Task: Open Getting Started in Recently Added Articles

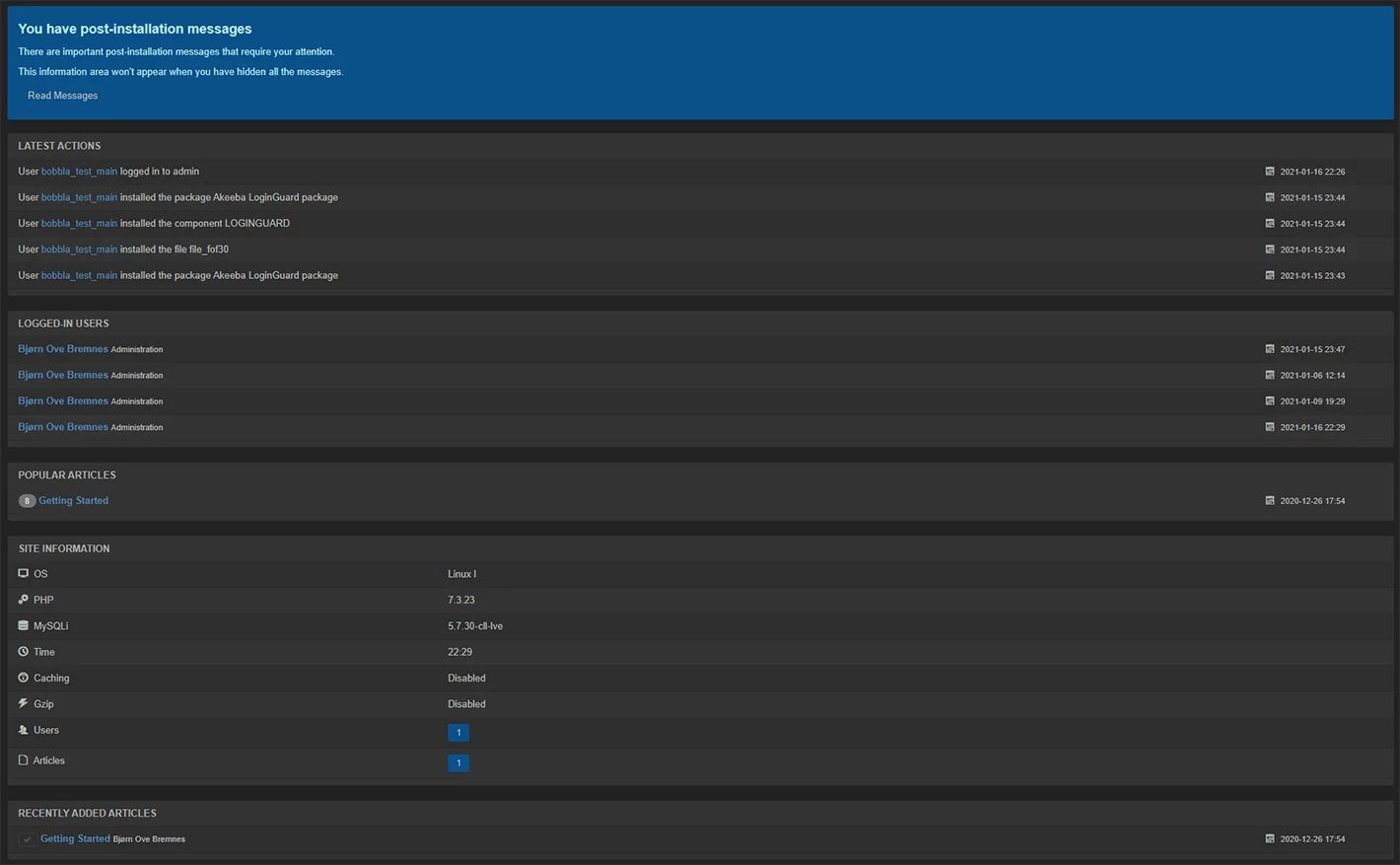Action: 75,838
